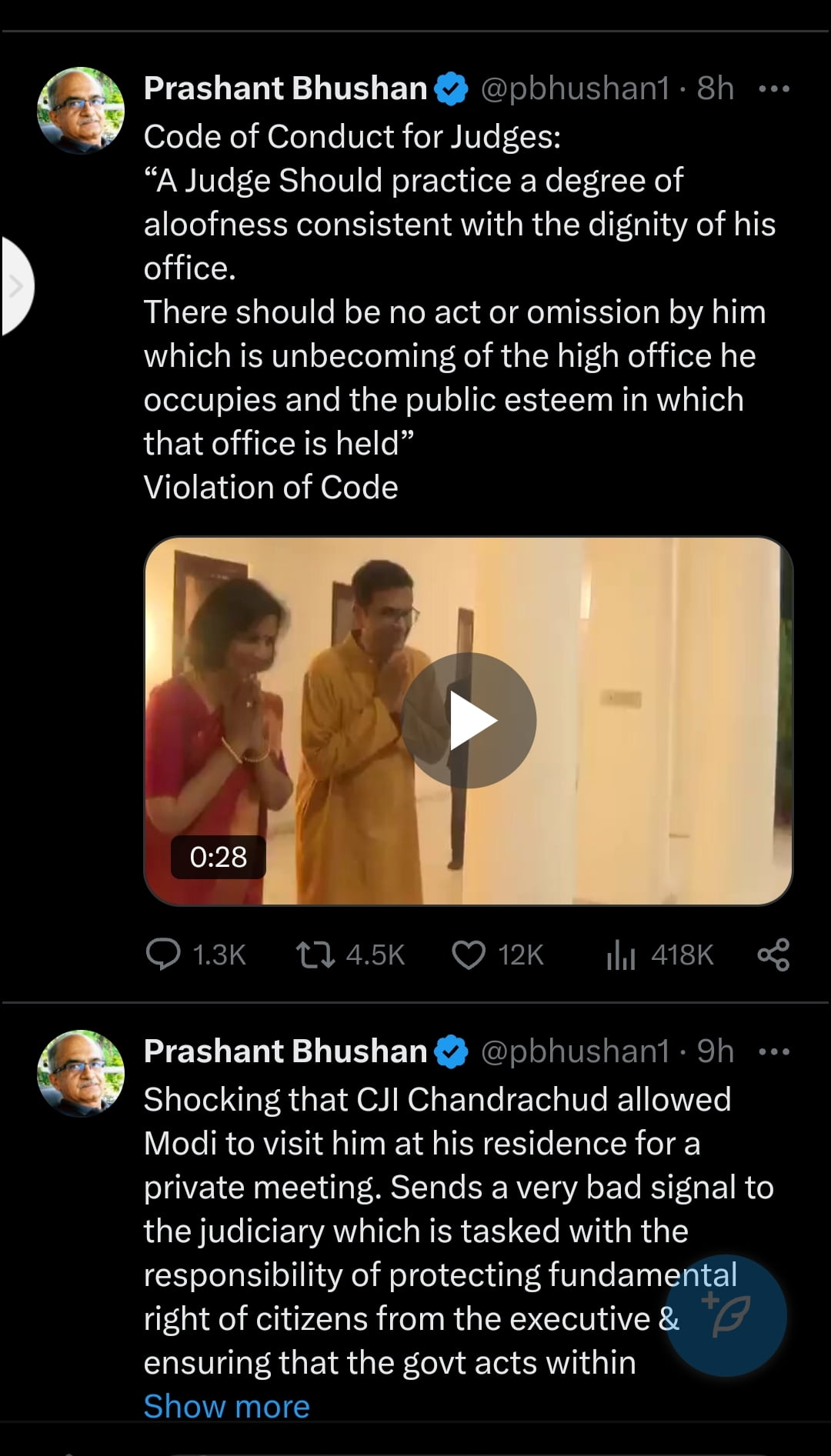
Task: Open more options for the 9h tweet
Action: point(773,1051)
